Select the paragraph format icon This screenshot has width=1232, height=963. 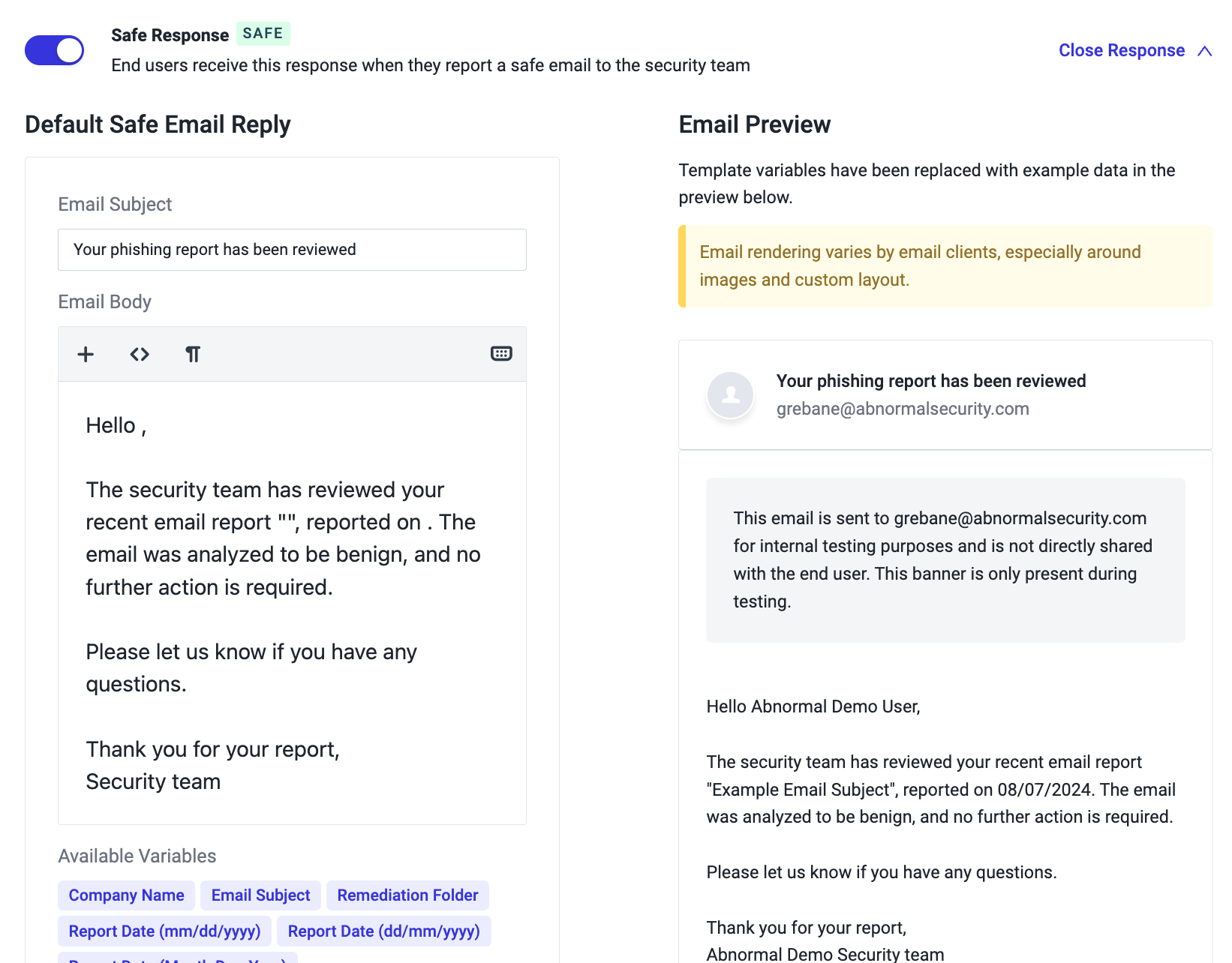(x=193, y=354)
